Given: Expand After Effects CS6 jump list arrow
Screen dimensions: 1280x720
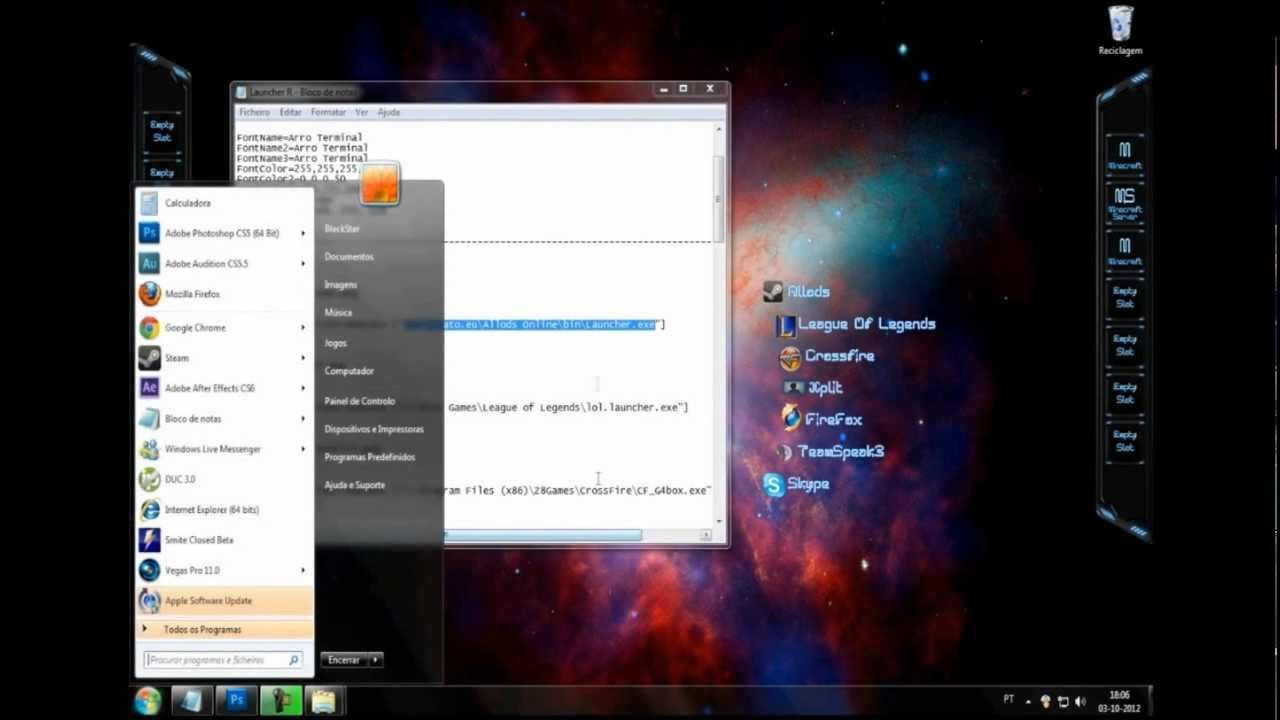Looking at the screenshot, I should 303,388.
